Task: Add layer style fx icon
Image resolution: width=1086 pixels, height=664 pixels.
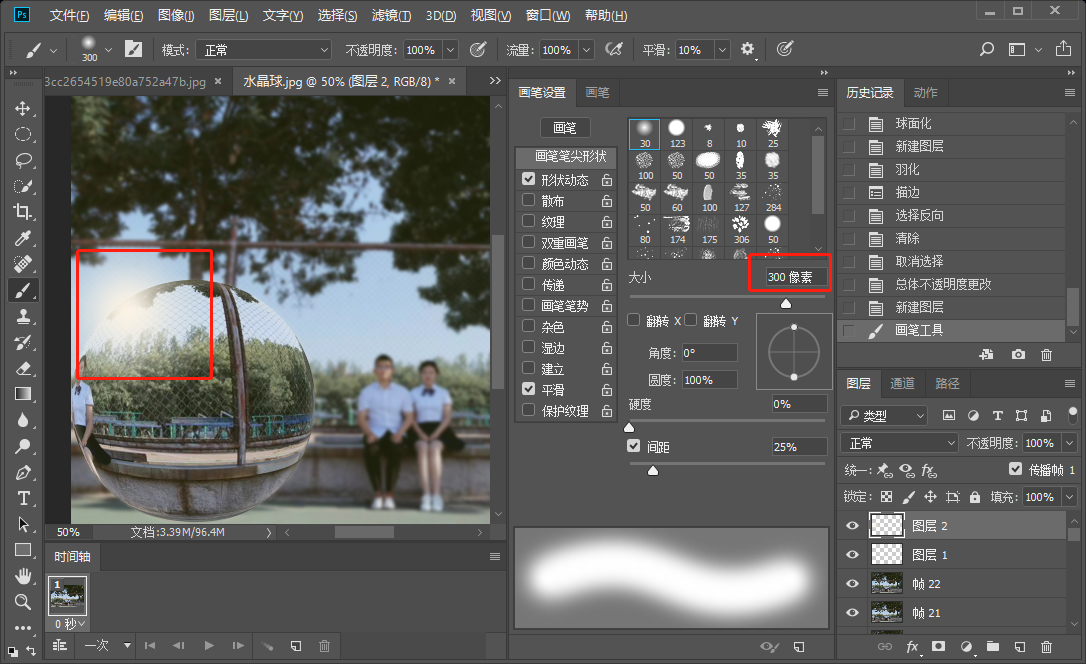Action: tap(912, 646)
